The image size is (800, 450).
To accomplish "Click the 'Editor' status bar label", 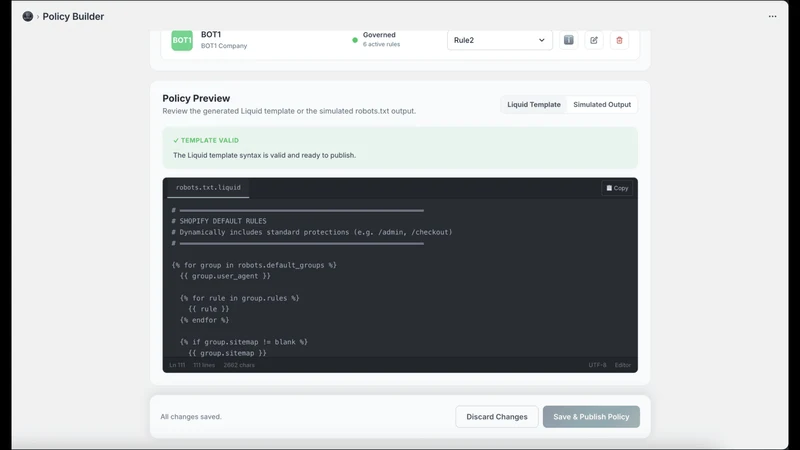I will pos(622,365).
